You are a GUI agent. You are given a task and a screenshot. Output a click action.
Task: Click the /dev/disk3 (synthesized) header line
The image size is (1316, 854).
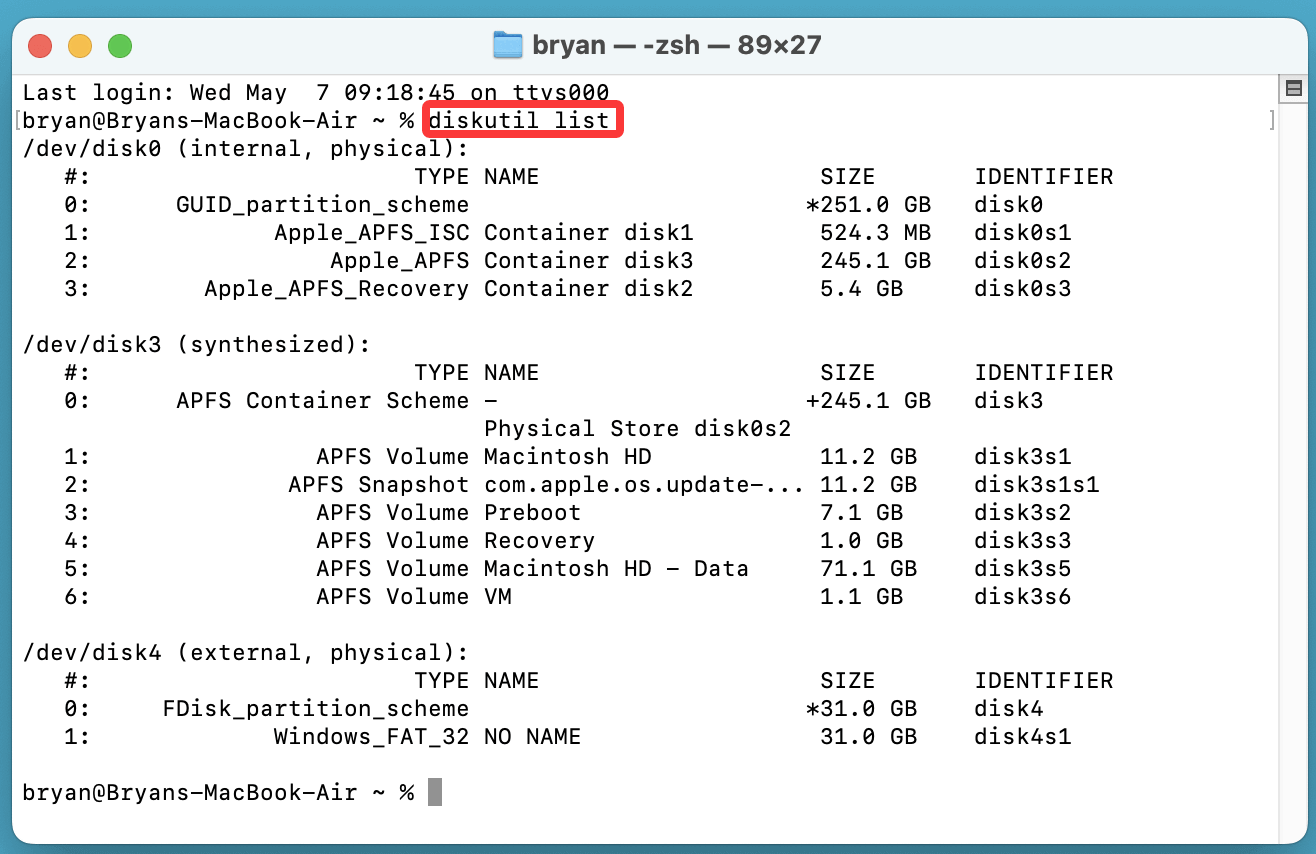pyautogui.click(x=196, y=345)
